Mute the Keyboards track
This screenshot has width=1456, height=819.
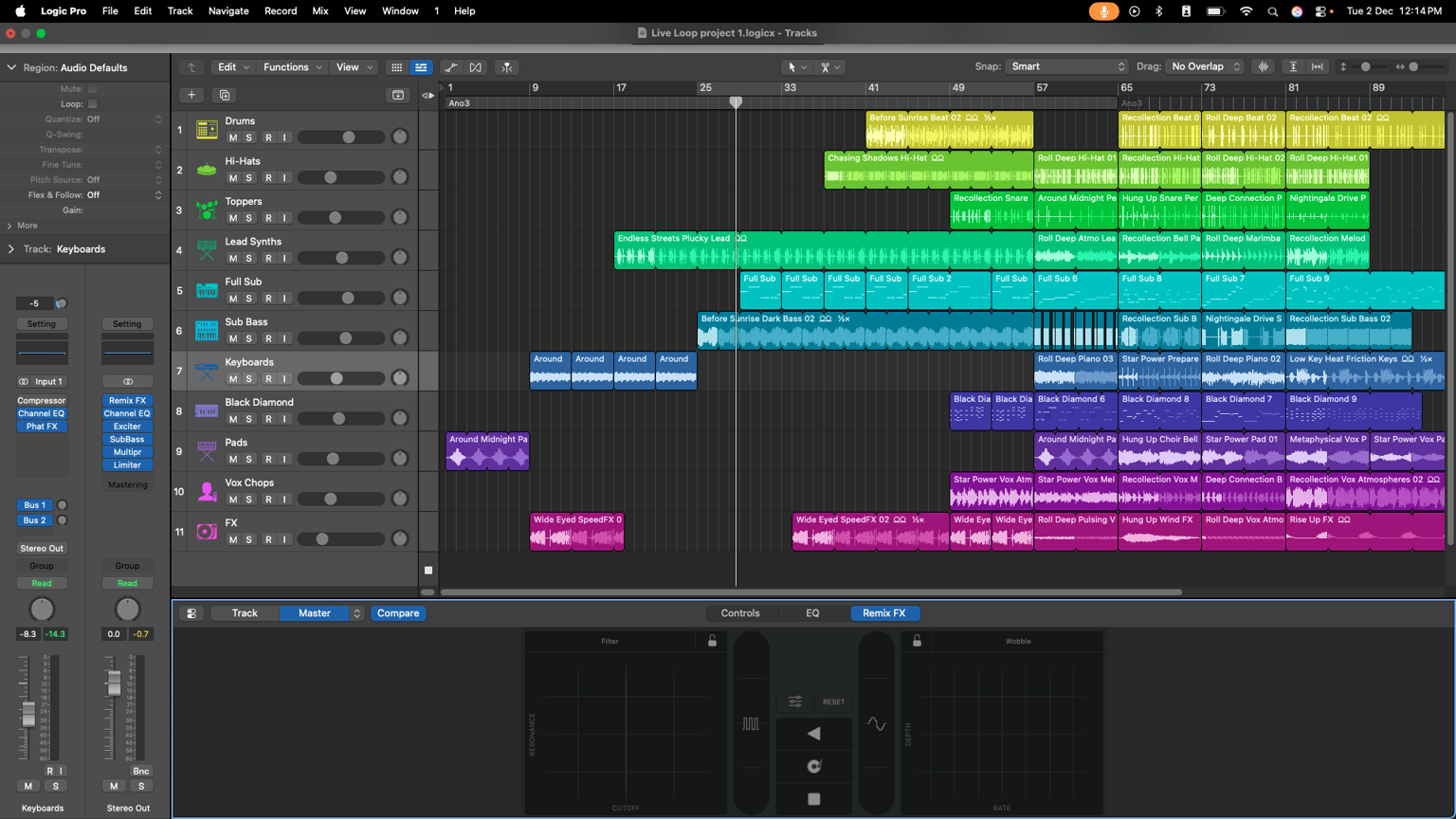tap(233, 378)
